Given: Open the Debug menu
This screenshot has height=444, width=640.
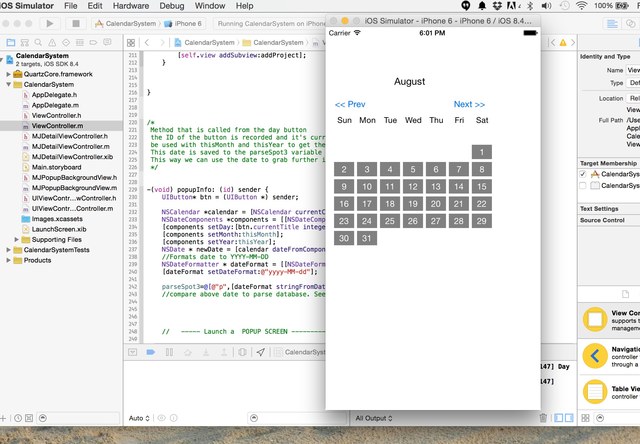Looking at the screenshot, I should (172, 6).
